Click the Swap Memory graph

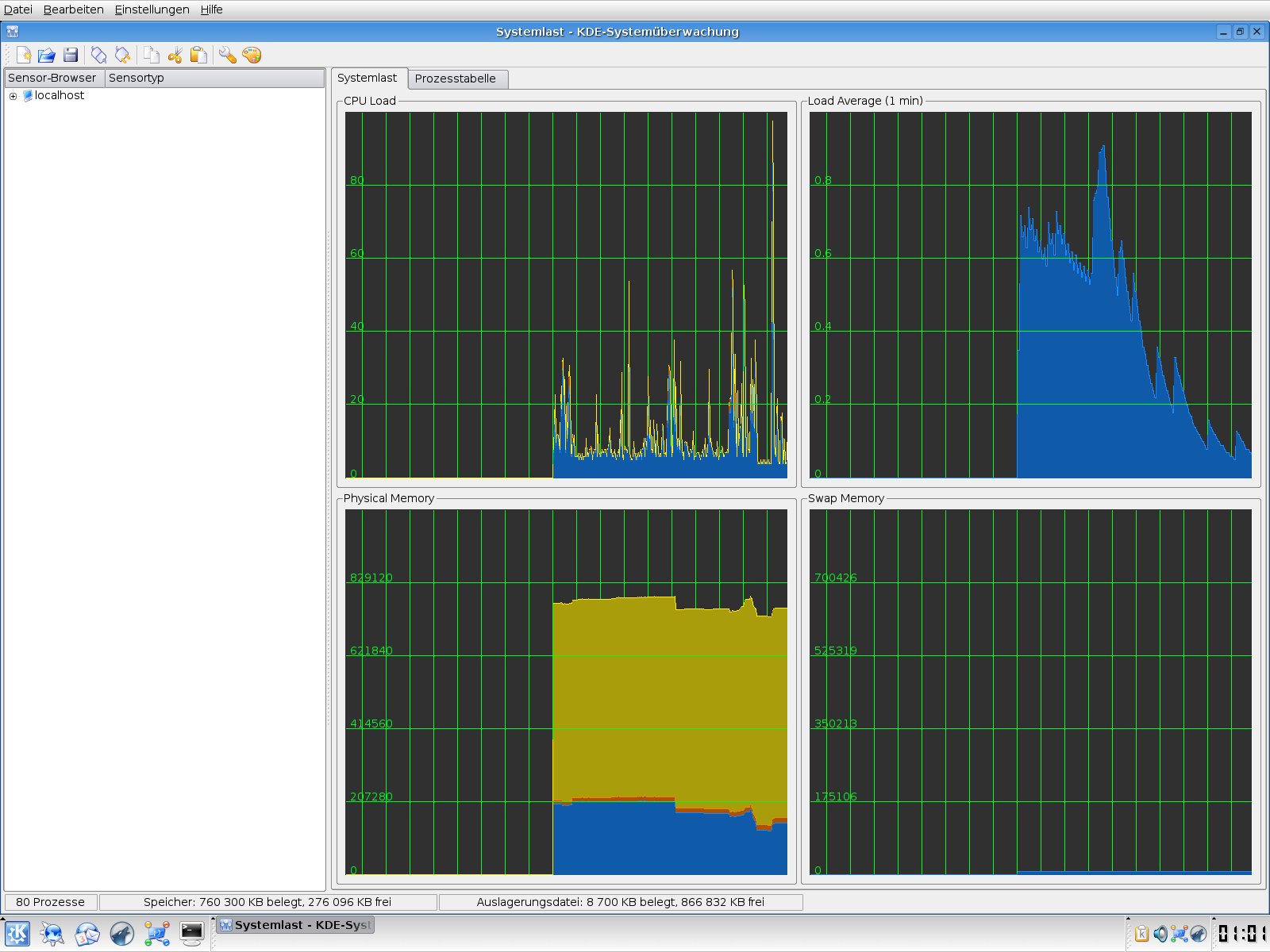1030,693
